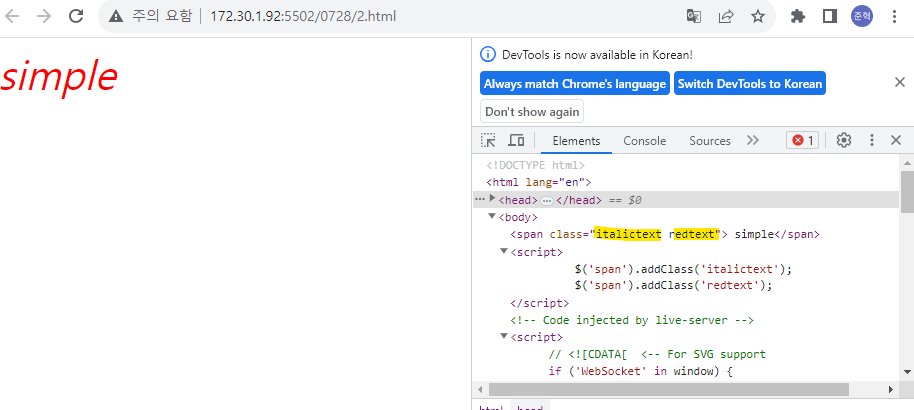Toggle the browser side panel icon
This screenshot has width=914, height=410.
coord(829,16)
